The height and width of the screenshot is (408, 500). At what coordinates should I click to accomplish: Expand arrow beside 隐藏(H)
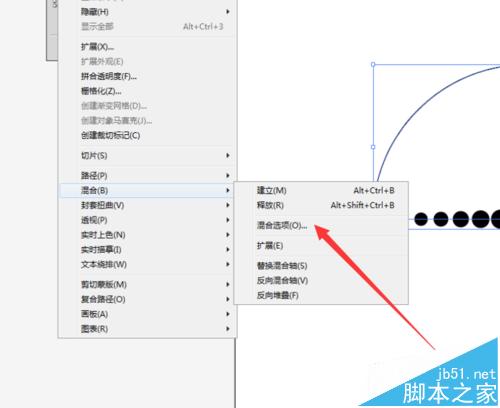pos(228,12)
